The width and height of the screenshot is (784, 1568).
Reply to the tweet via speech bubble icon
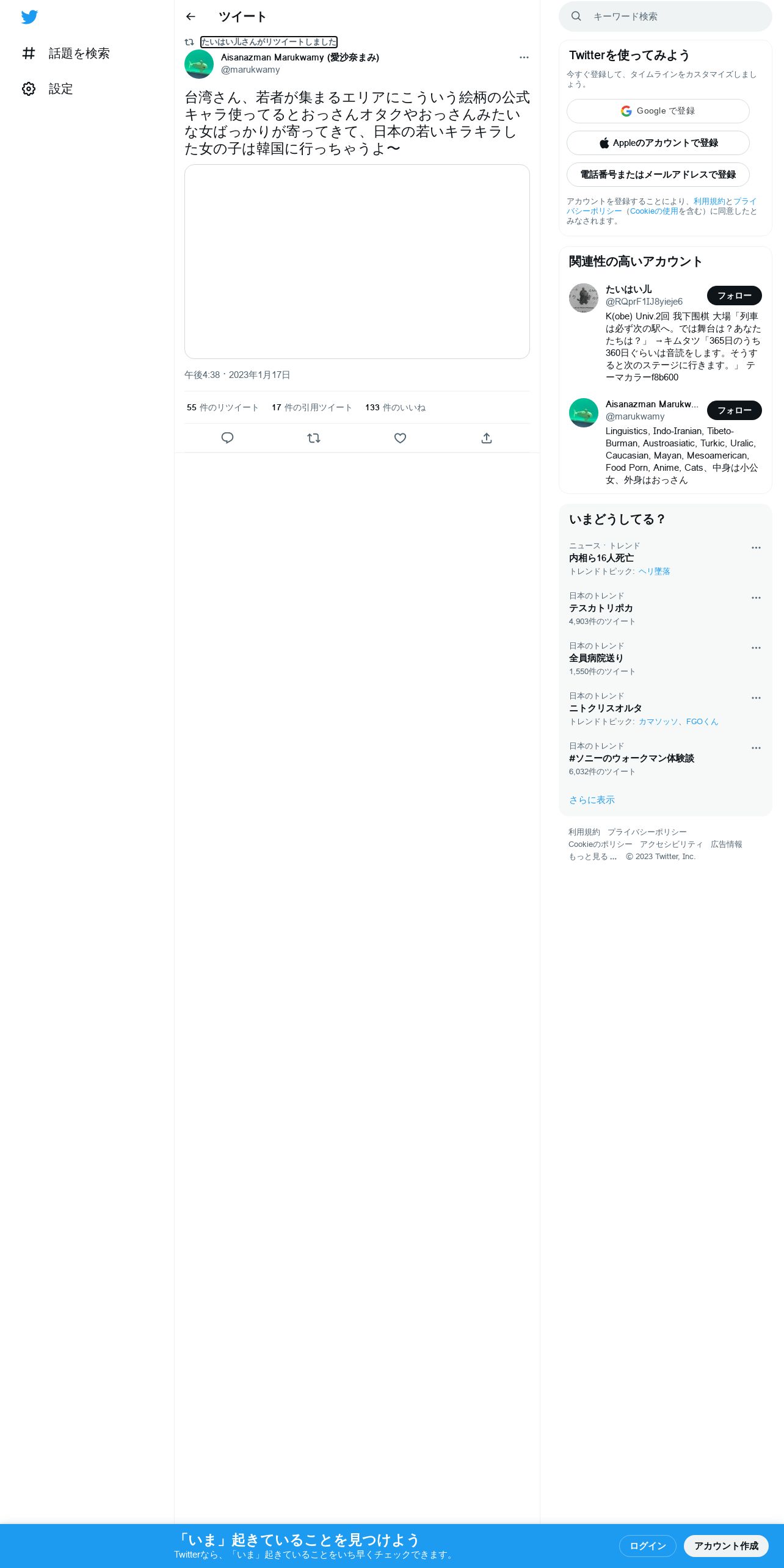click(227, 438)
